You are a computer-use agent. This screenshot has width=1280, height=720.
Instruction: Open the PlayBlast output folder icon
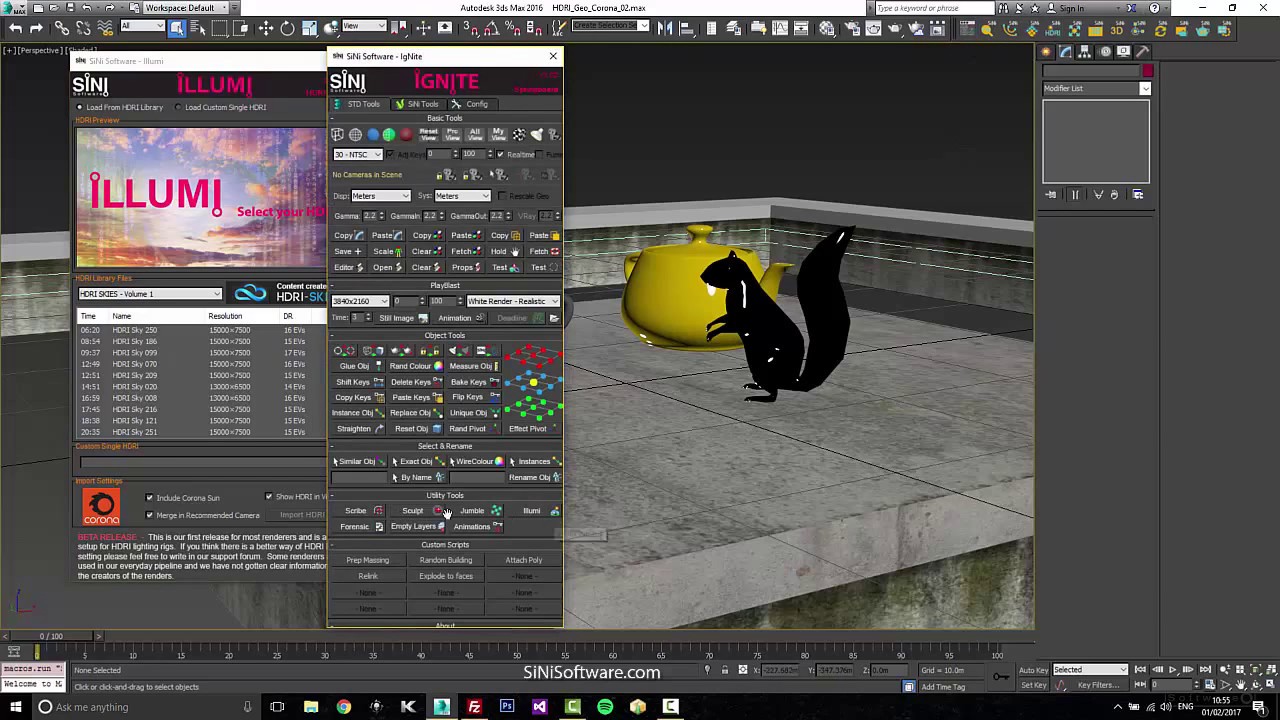554,318
